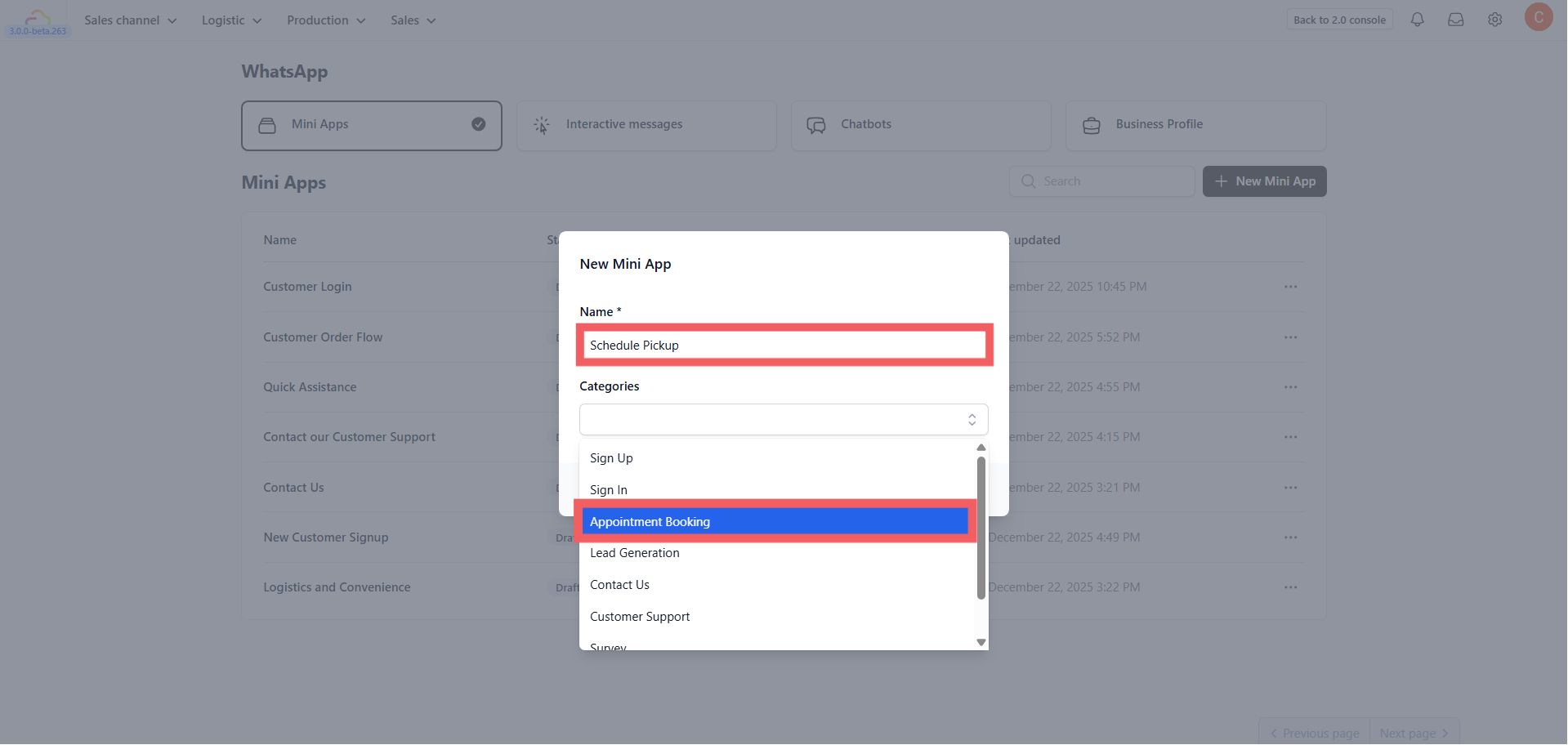This screenshot has height=745, width=1568.
Task: Click the categories list scroll-up arrow
Action: (981, 448)
